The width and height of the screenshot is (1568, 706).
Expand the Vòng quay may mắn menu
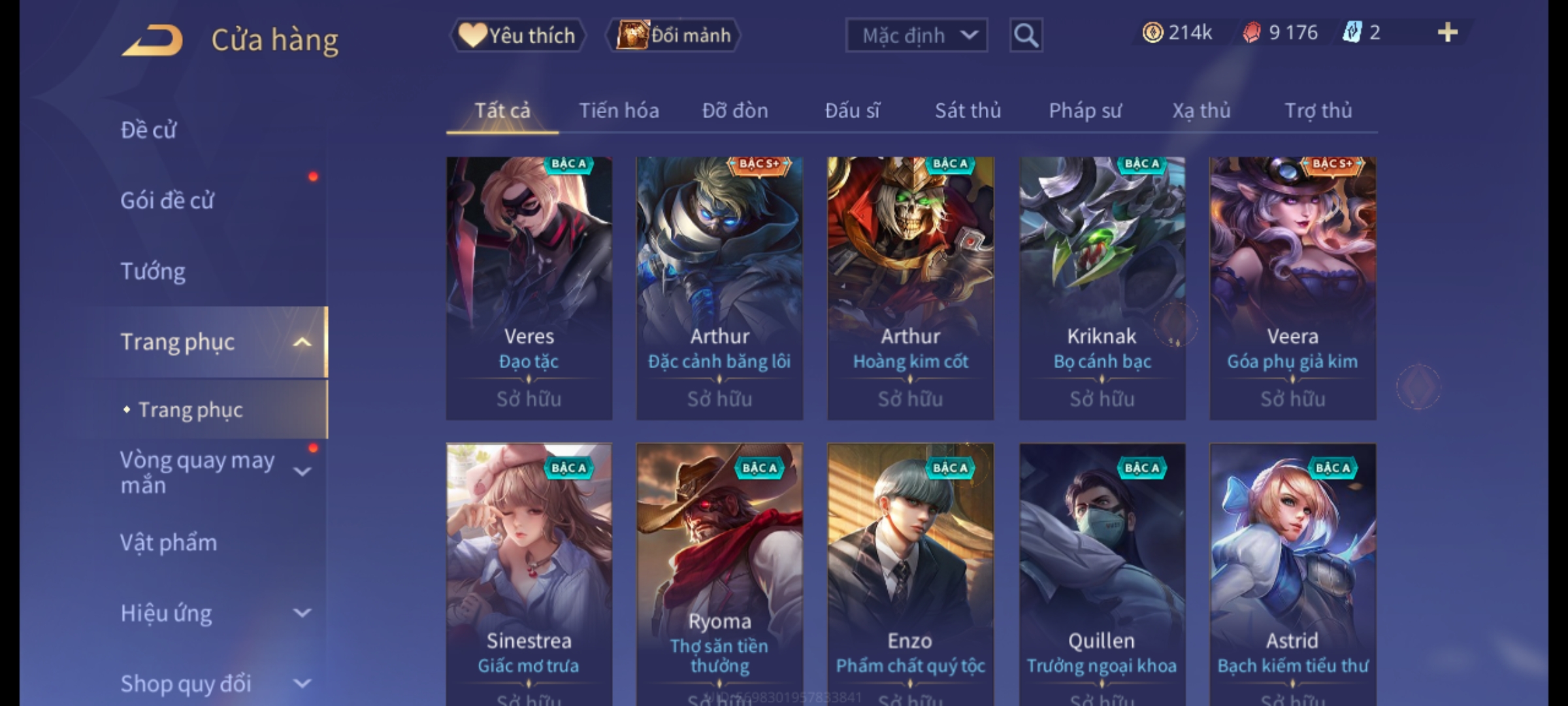pos(302,471)
